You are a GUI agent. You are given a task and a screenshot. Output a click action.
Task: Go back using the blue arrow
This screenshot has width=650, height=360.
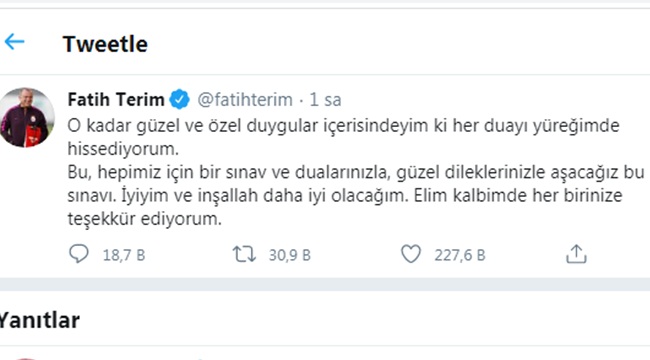click(x=15, y=42)
